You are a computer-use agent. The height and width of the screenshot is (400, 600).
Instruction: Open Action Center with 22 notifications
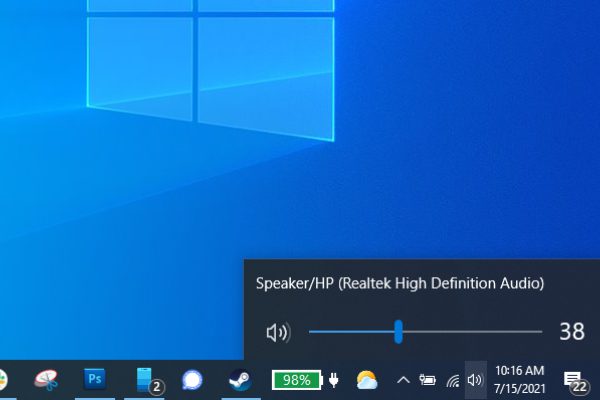[576, 383]
